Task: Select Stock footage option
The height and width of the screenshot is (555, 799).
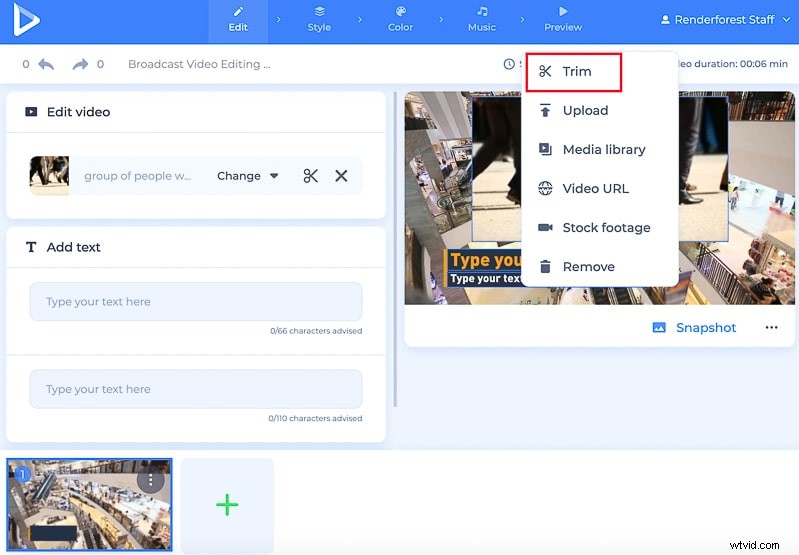Action: [x=606, y=227]
